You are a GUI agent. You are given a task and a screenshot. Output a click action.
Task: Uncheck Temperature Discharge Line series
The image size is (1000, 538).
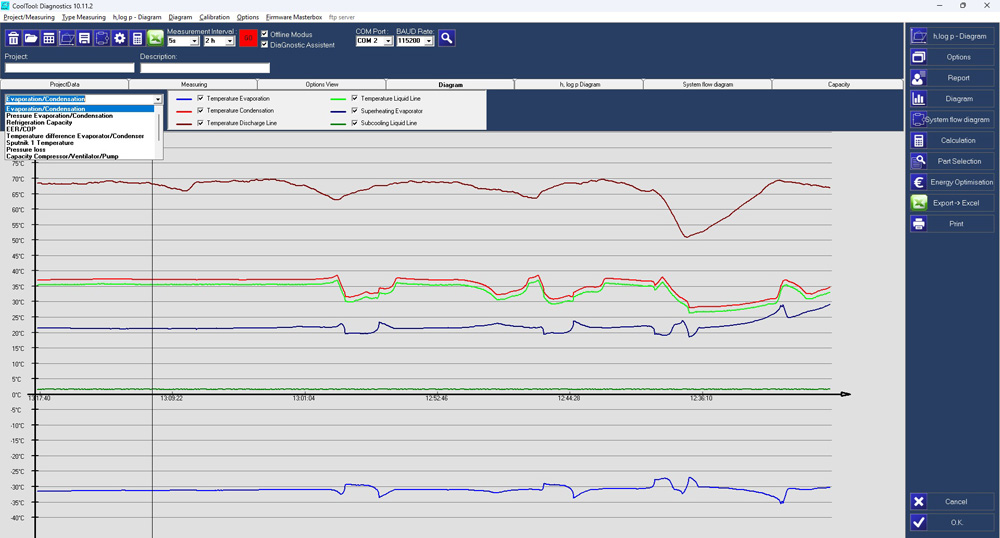click(200, 123)
